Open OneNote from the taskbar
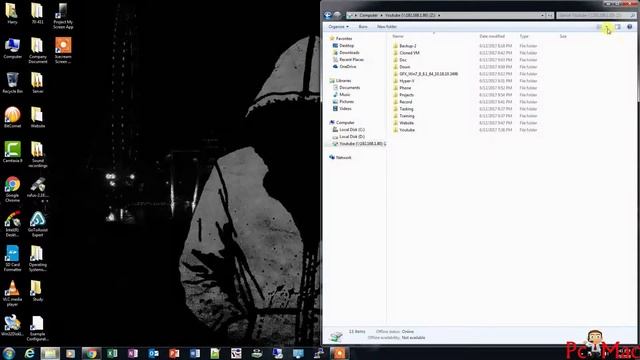 tap(133, 353)
